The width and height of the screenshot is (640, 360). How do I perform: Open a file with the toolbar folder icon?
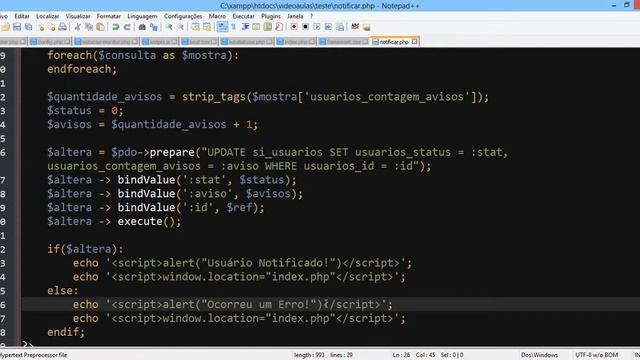(x=5, y=27)
